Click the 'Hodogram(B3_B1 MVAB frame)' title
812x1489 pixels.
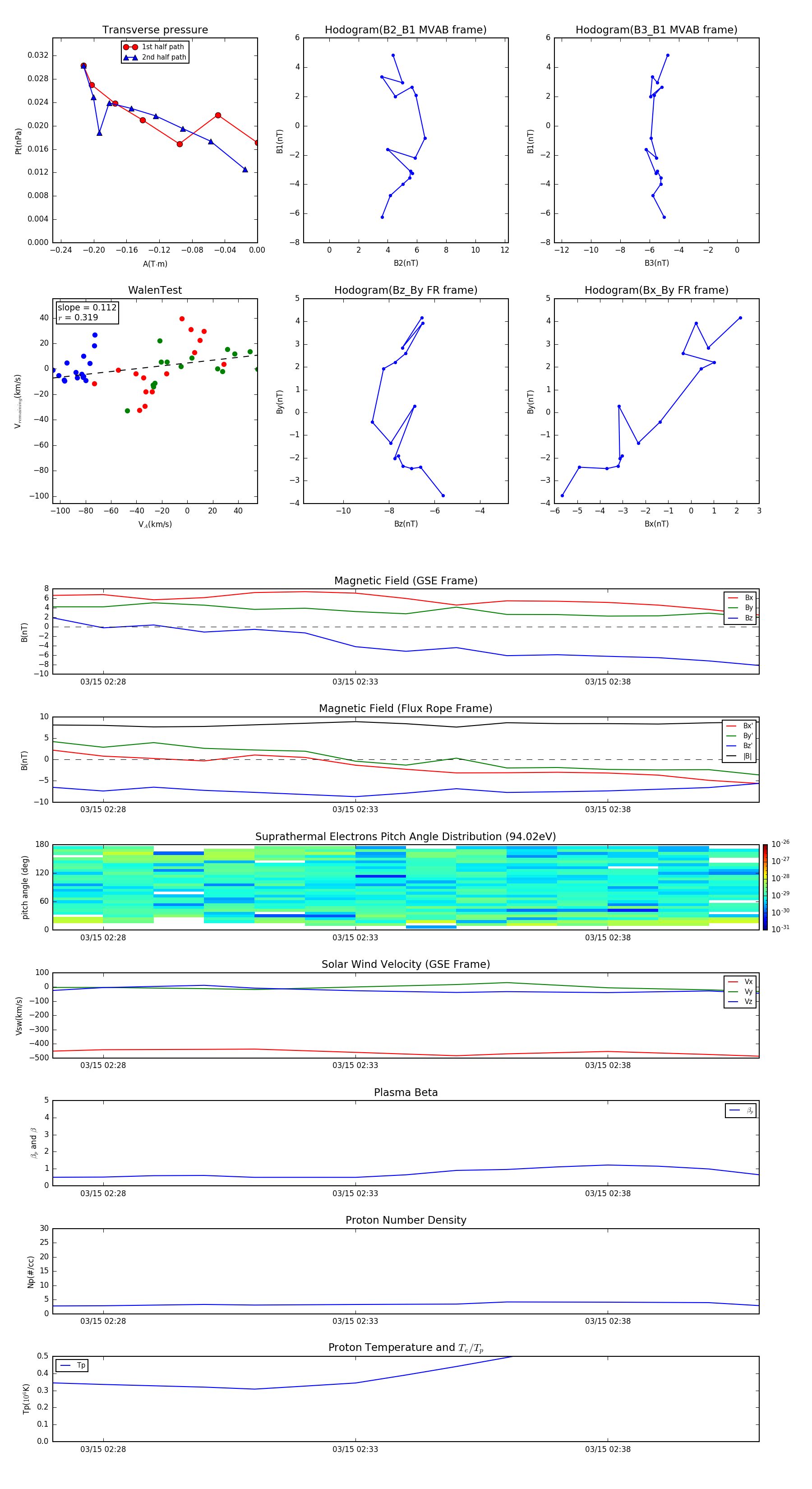(x=656, y=30)
